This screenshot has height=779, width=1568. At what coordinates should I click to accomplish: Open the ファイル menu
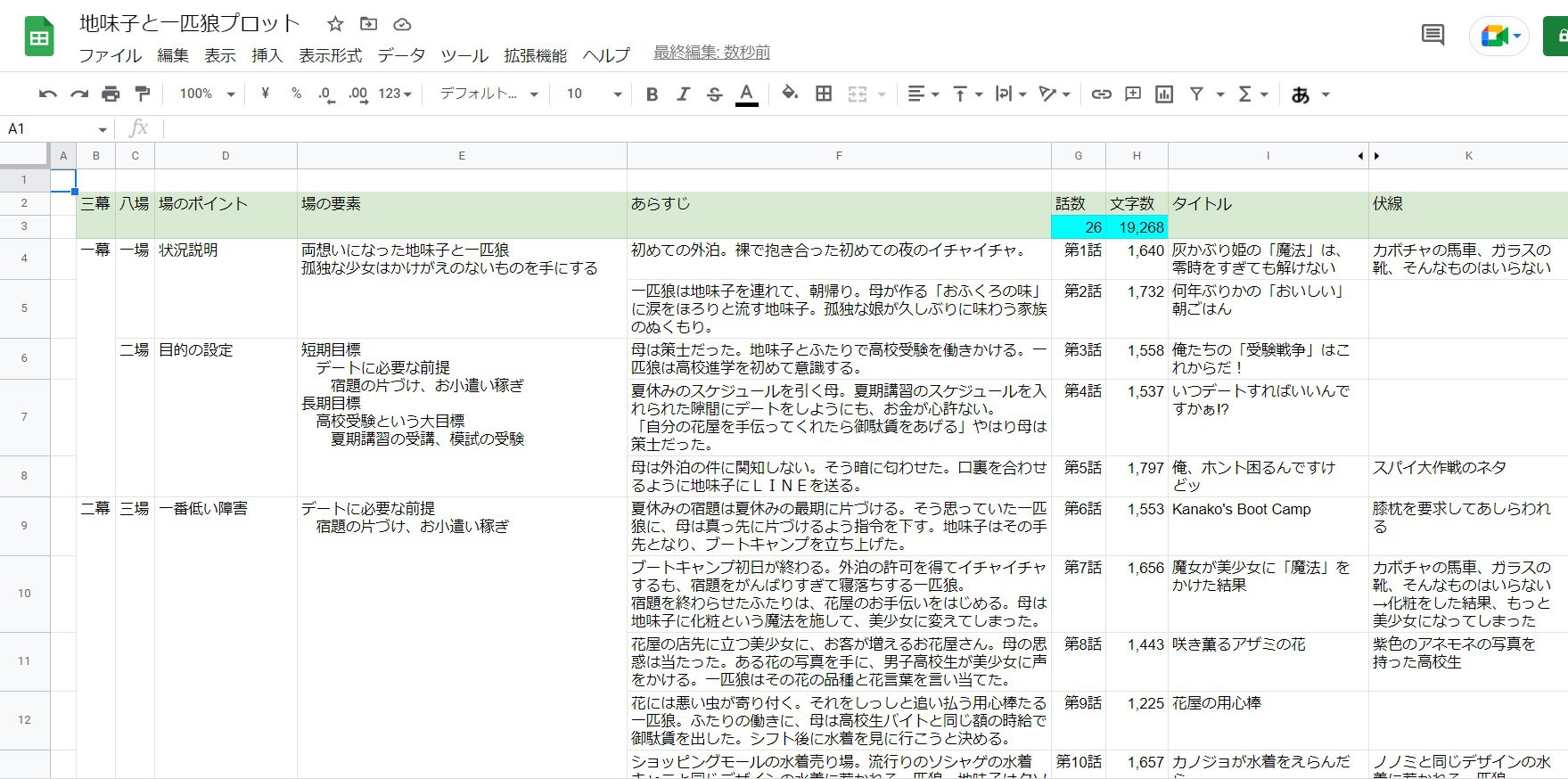(x=110, y=55)
